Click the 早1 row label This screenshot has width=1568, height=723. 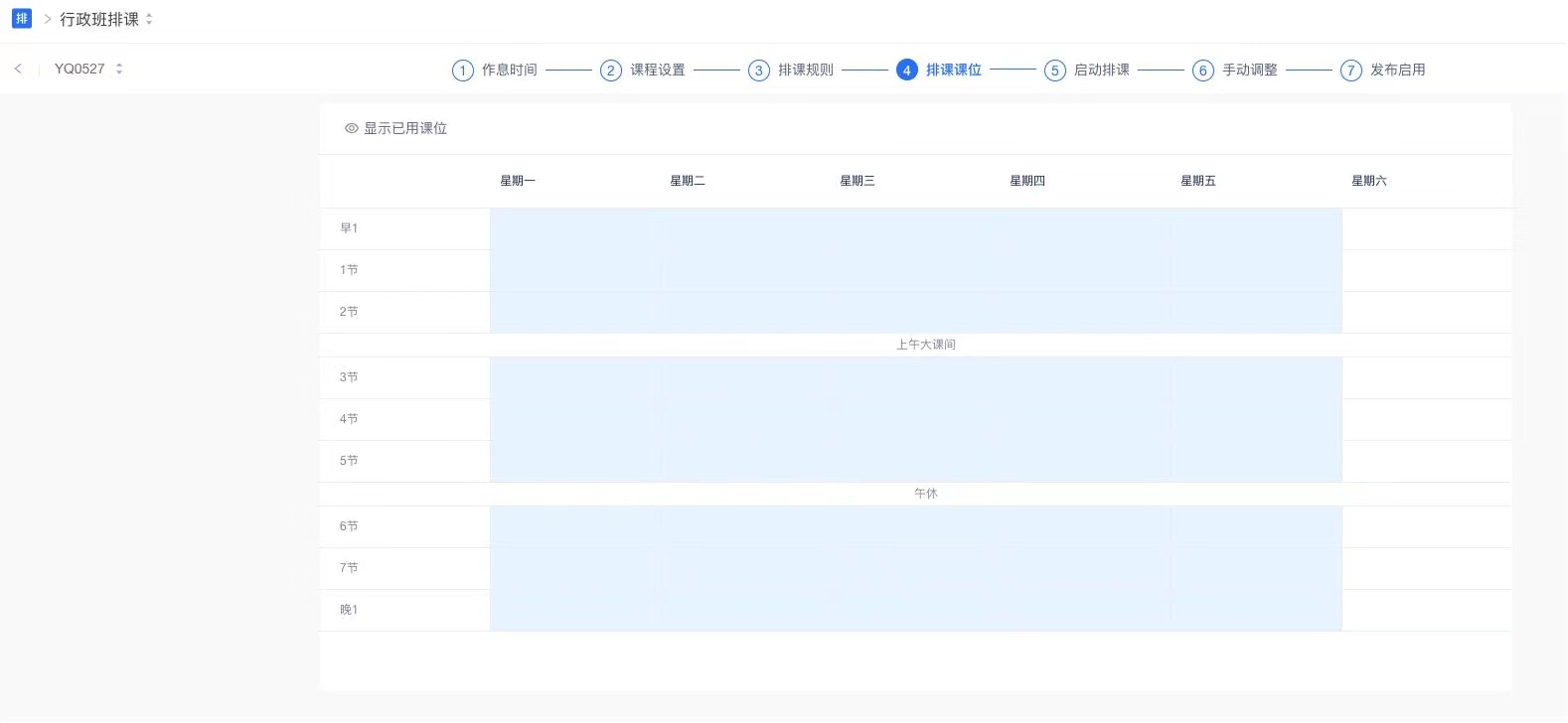(x=349, y=228)
